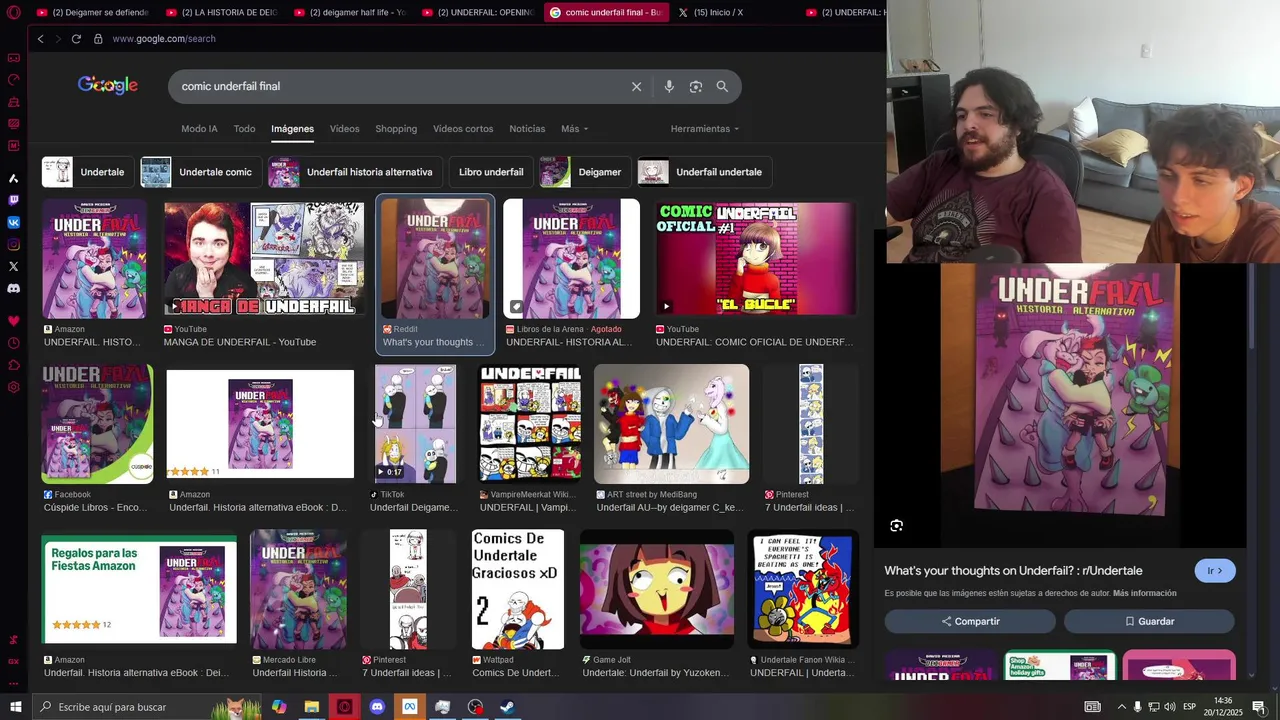Open the MANGA DE UNDERFAIL YouTube thumbnail
The image size is (1280, 720).
pos(264,259)
